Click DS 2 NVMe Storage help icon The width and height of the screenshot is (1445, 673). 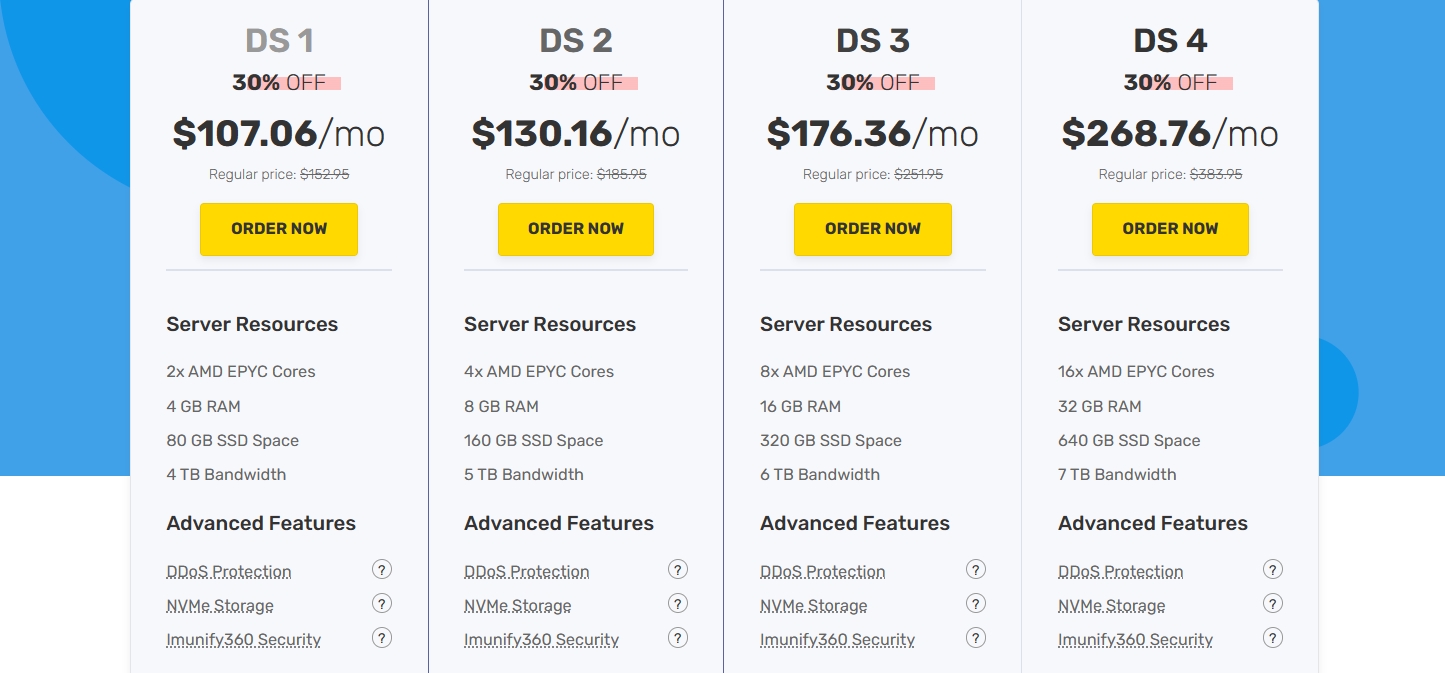click(678, 604)
